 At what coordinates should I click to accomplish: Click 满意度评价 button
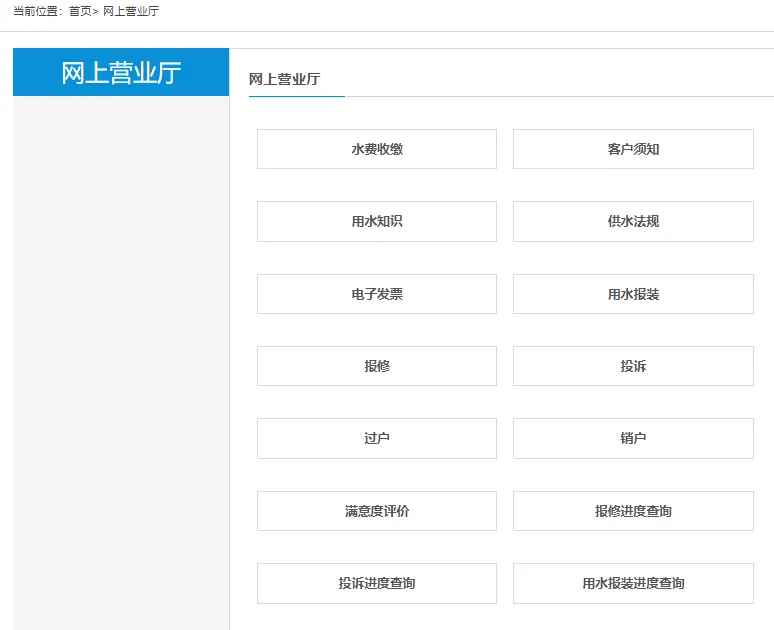coord(377,511)
